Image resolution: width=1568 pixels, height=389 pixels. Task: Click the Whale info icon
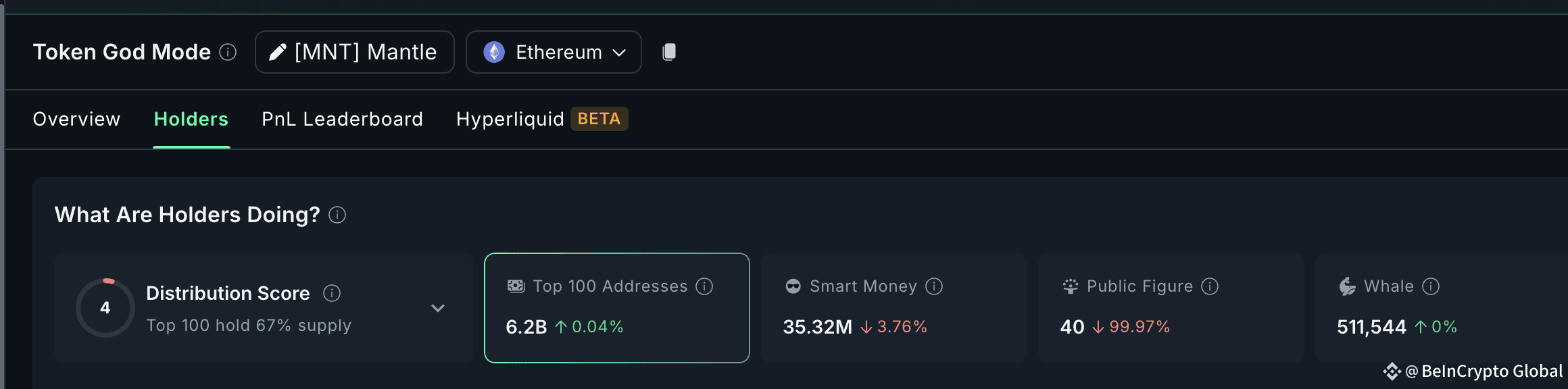point(1431,286)
